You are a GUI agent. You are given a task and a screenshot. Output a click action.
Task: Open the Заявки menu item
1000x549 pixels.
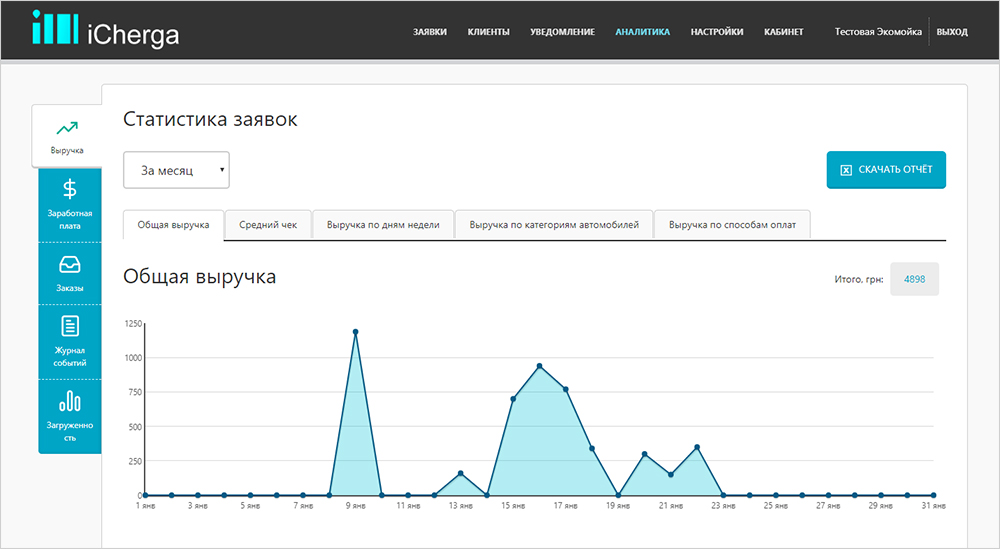[430, 32]
